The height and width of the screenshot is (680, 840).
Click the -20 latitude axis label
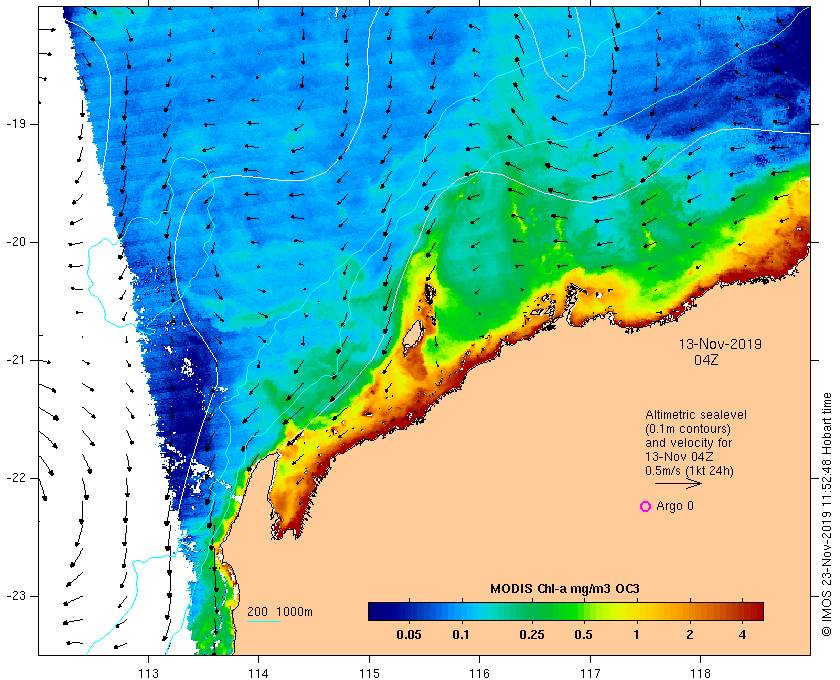[16, 242]
